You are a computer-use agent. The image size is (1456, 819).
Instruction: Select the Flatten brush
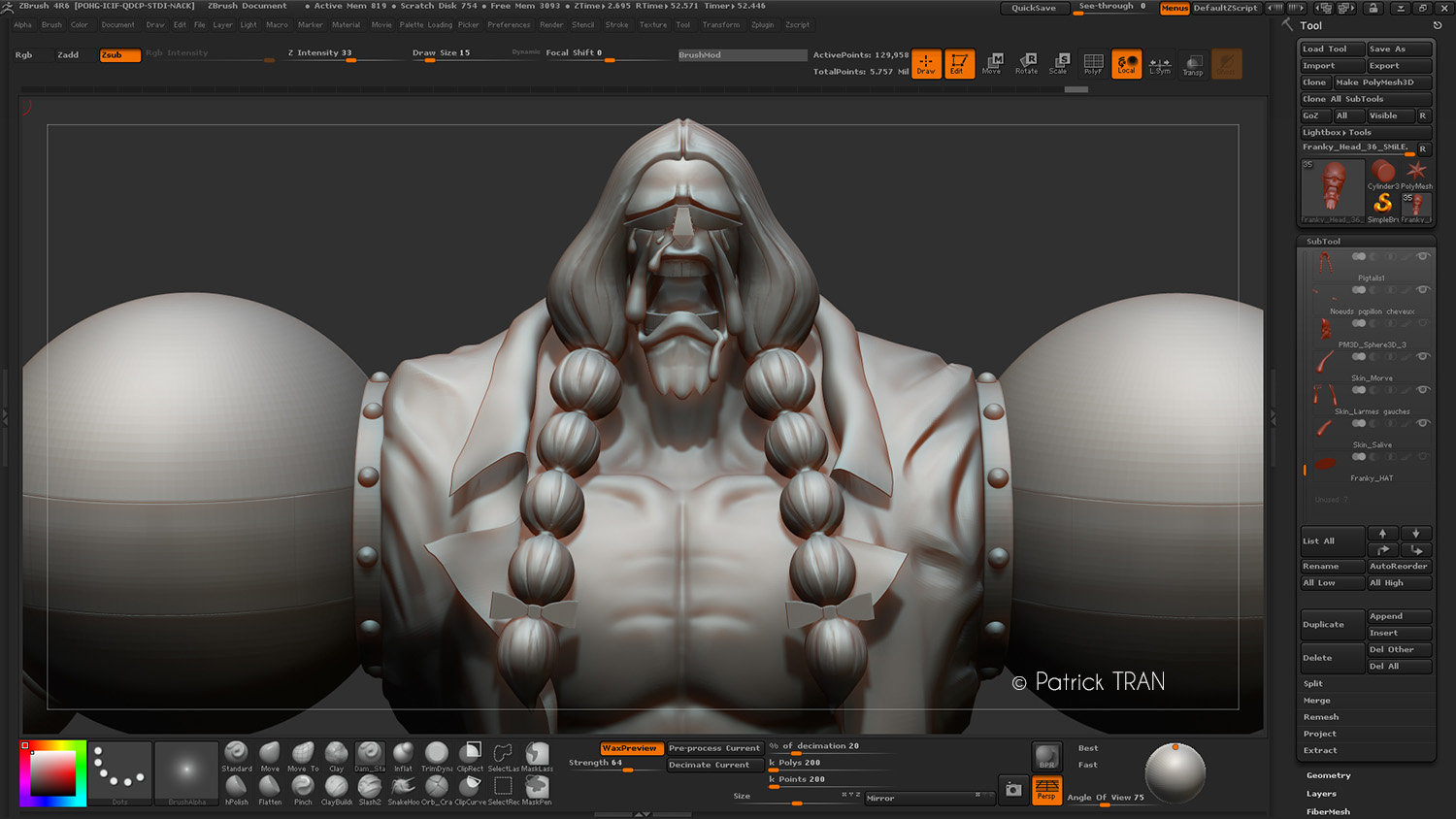pyautogui.click(x=270, y=790)
